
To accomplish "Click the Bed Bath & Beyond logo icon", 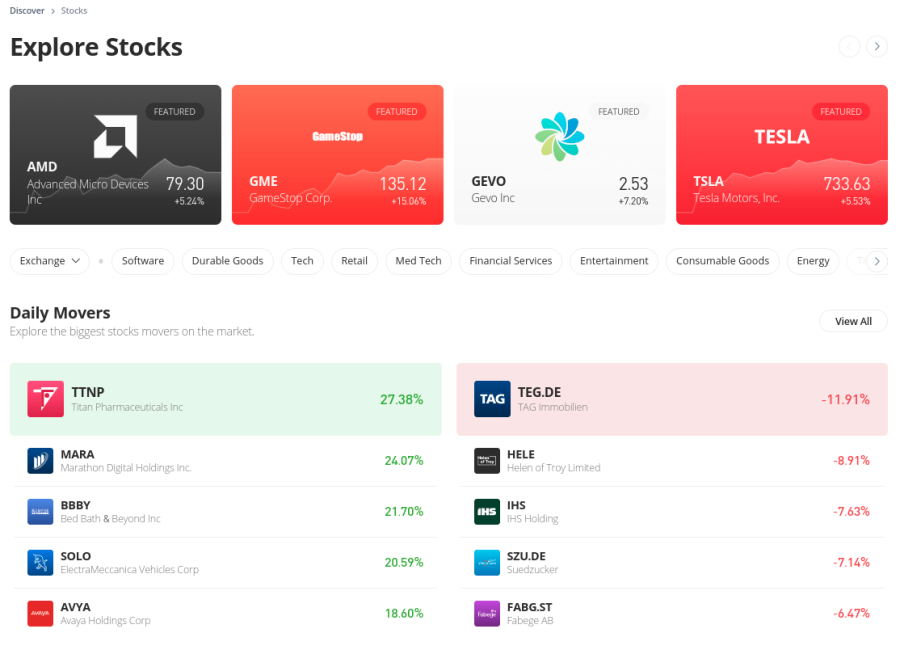I will (x=40, y=512).
